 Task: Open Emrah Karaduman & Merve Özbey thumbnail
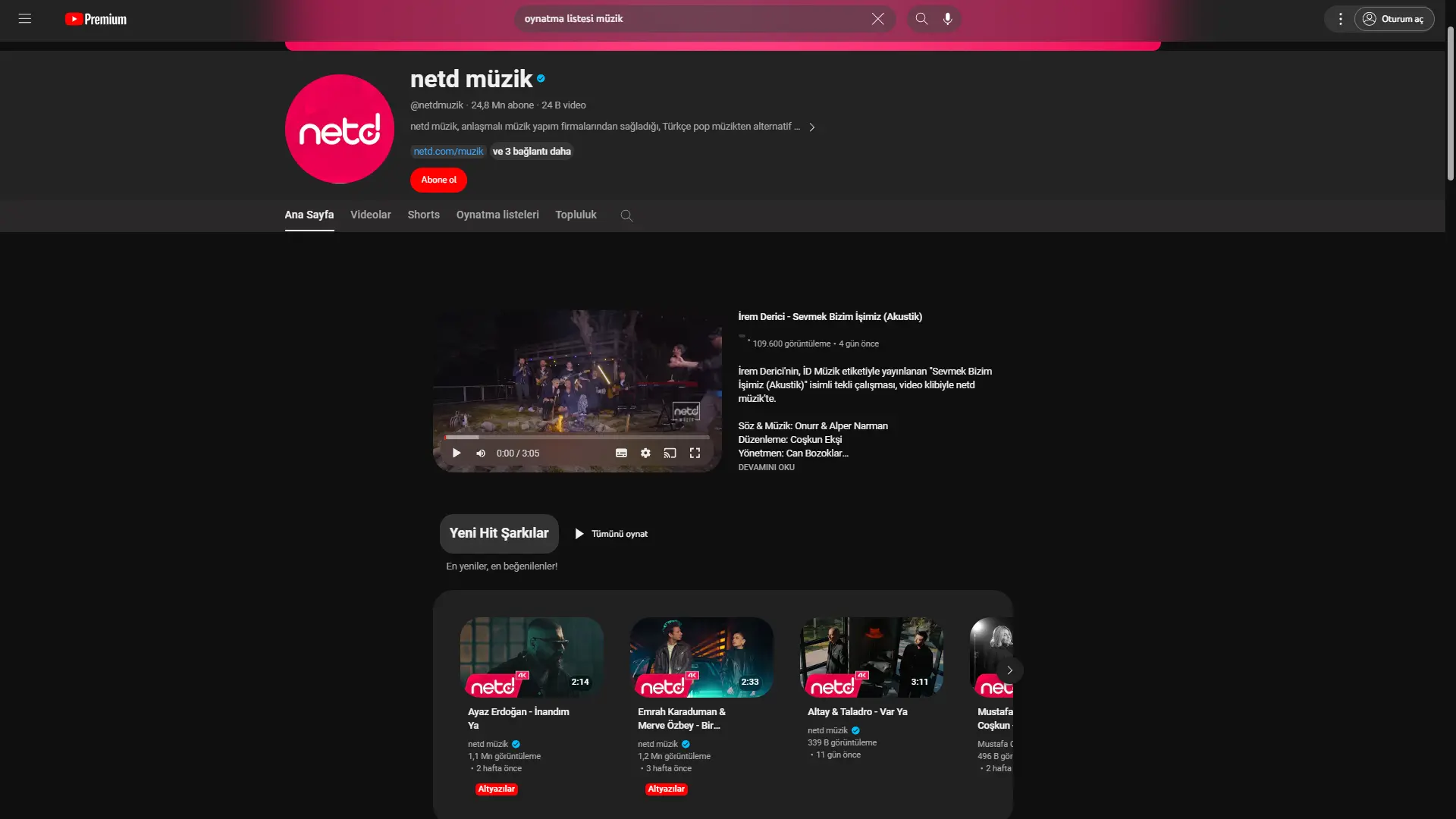point(701,657)
